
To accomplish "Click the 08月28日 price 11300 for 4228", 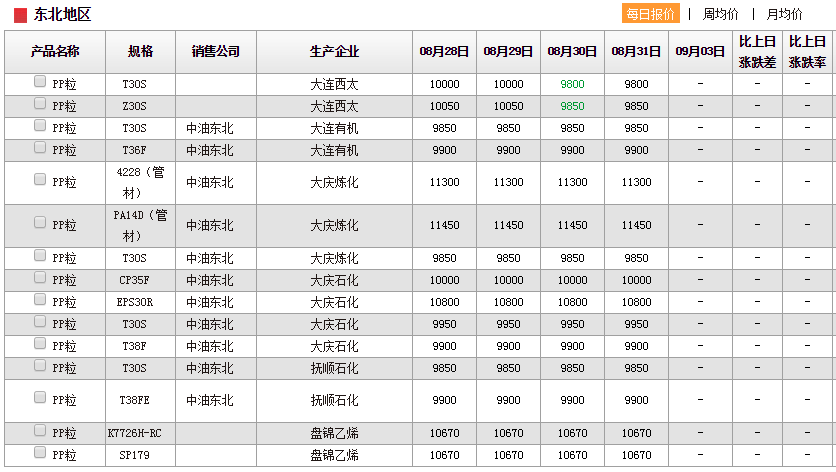I will pyautogui.click(x=444, y=182).
